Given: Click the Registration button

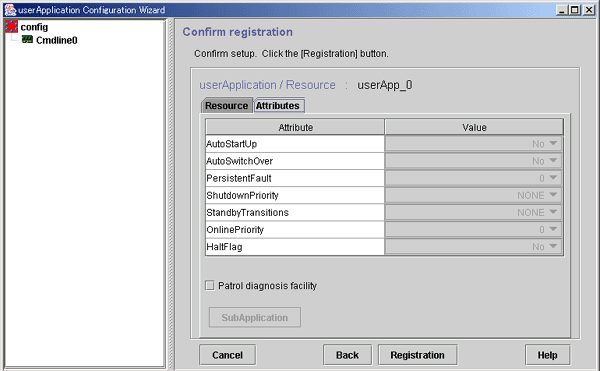Looking at the screenshot, I should coord(417,355).
